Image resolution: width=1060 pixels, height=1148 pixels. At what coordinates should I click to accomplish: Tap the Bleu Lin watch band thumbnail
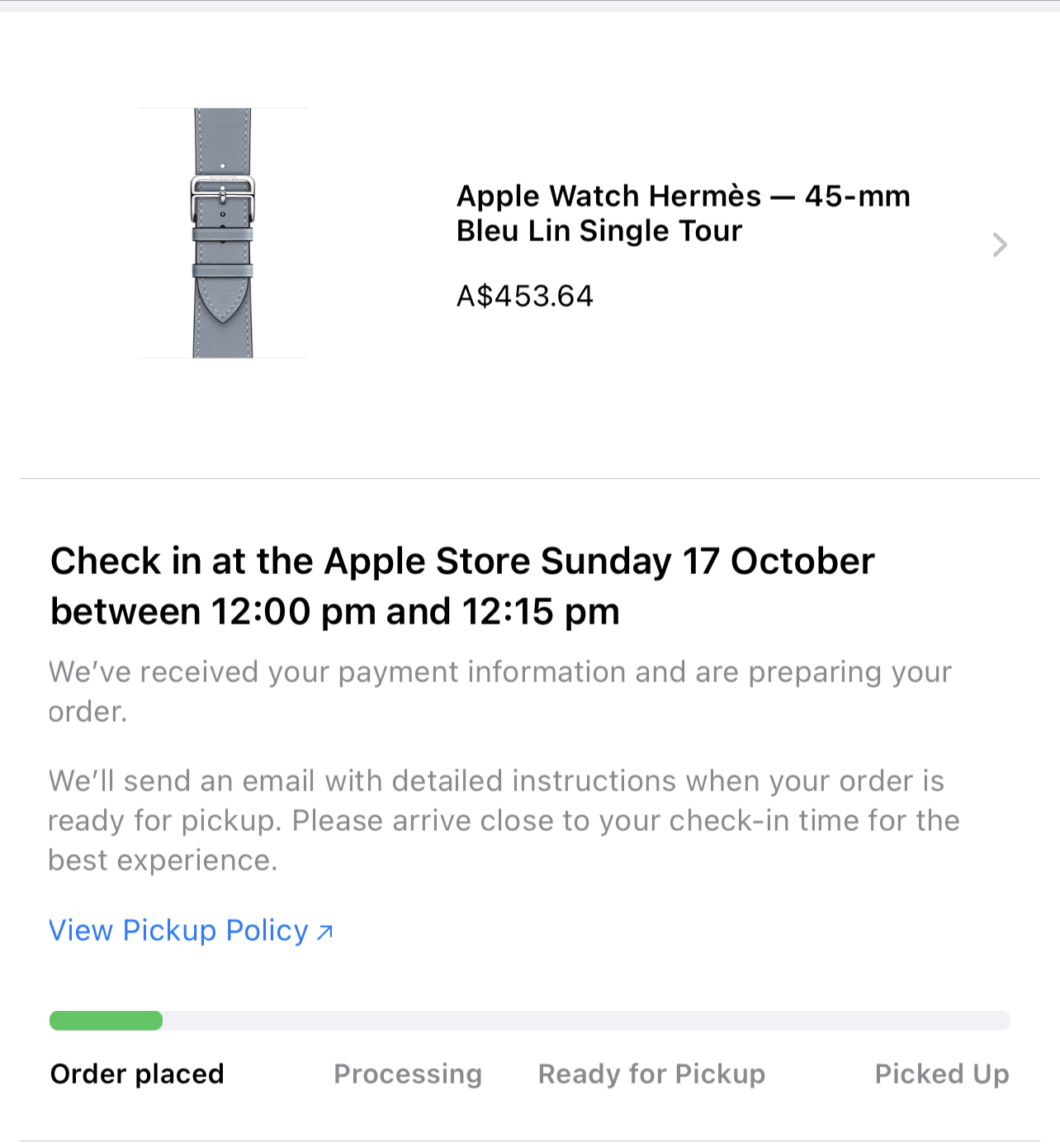click(x=222, y=233)
